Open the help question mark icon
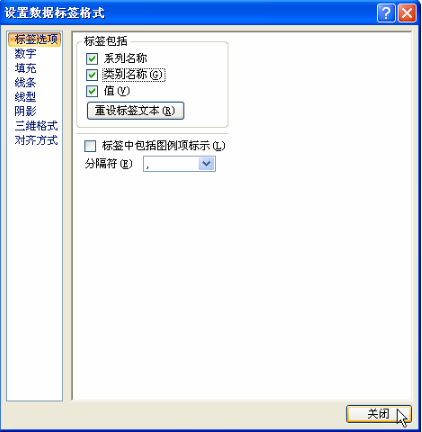This screenshot has width=422, height=432. click(x=386, y=13)
